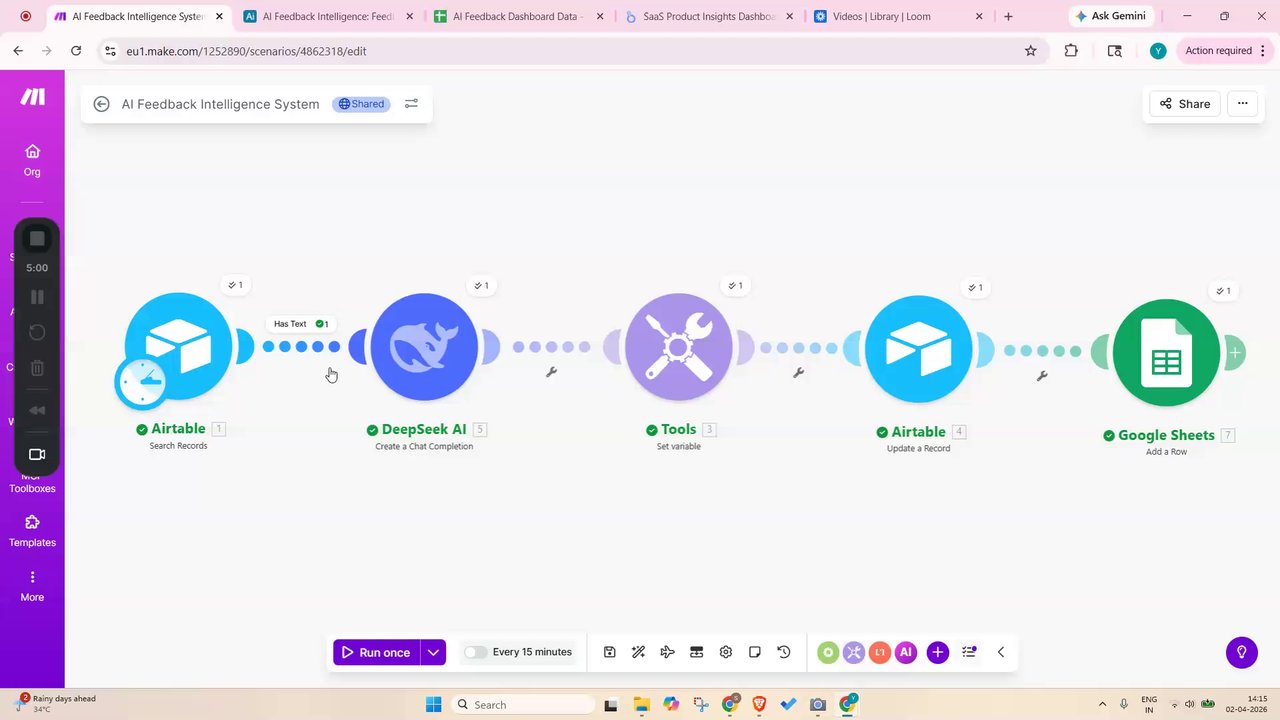The height and width of the screenshot is (720, 1280).
Task: Click the Run once button
Action: [x=376, y=652]
